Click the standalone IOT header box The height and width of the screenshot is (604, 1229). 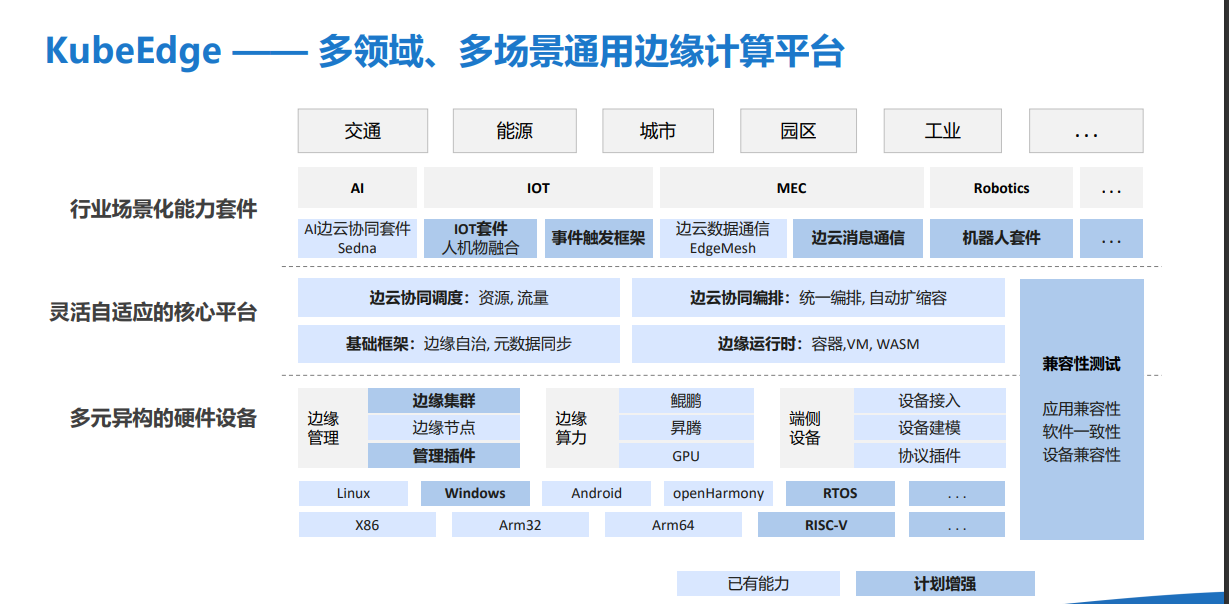point(538,188)
